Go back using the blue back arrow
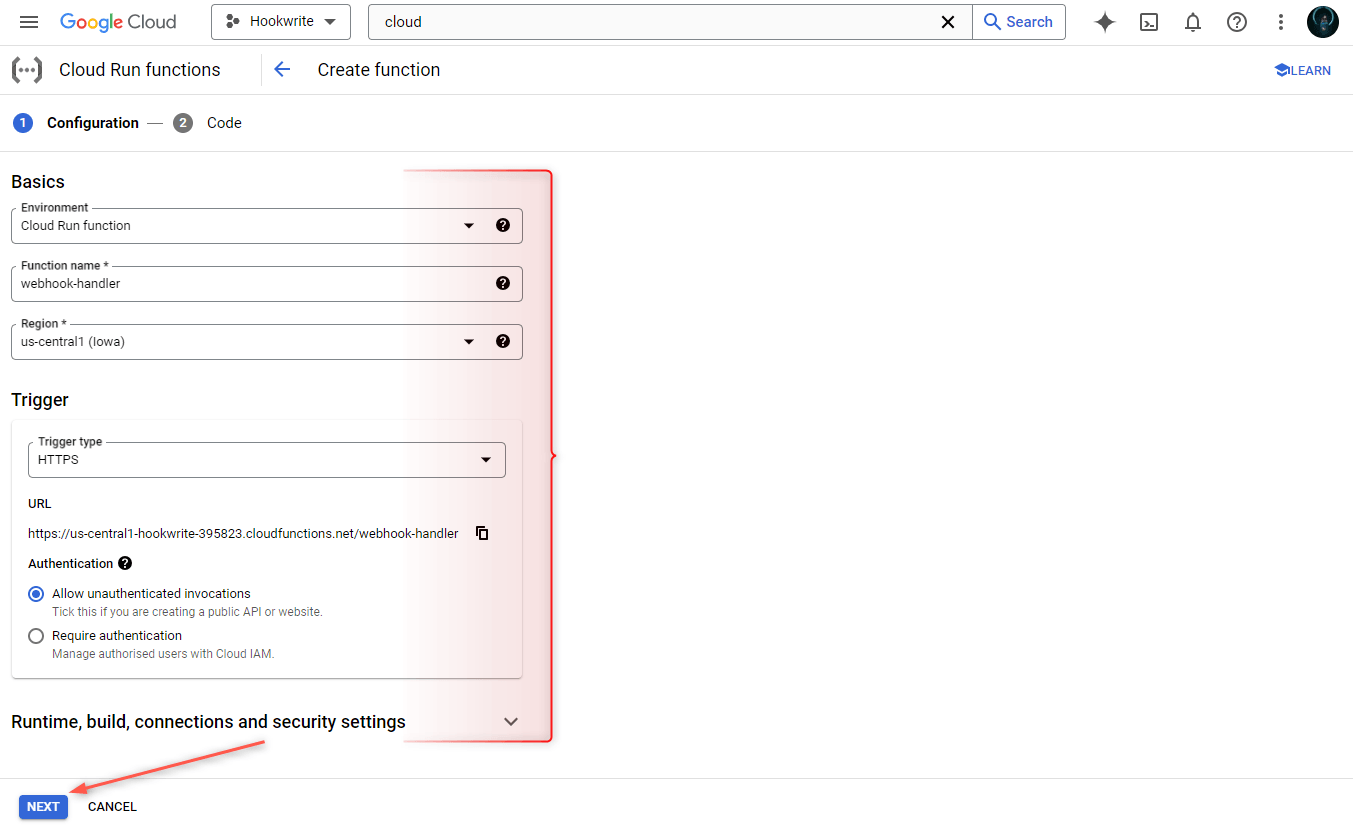Screen dimensions: 1353x831 point(282,69)
